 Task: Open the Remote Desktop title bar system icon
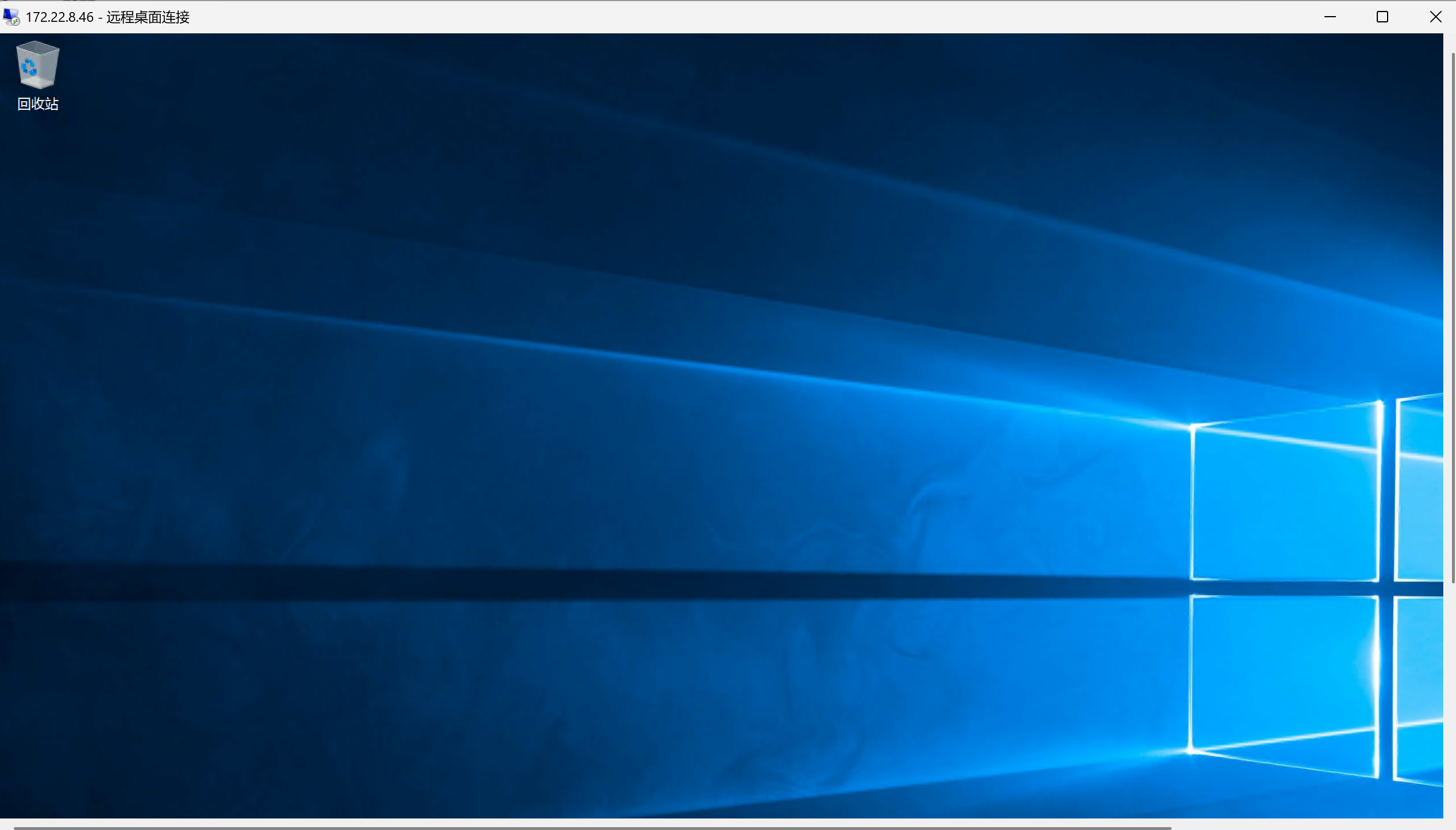coord(11,17)
